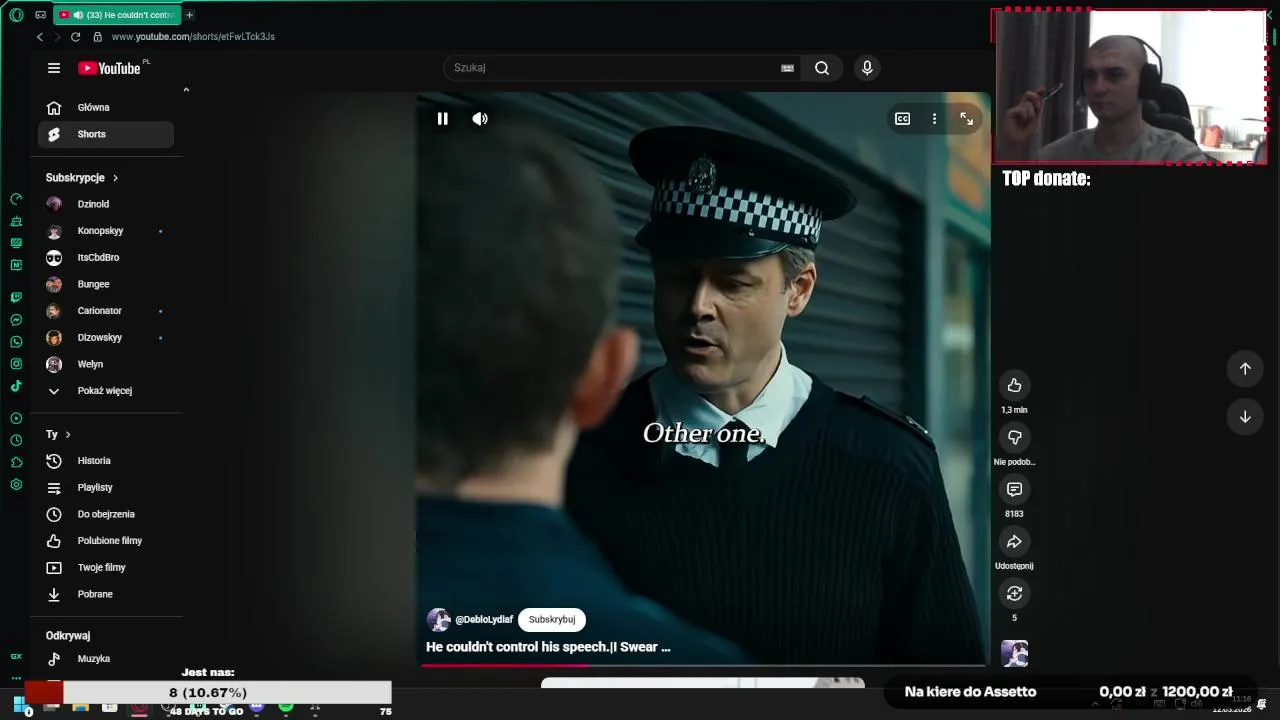Open Do obejrzenia watch later list

106,514
